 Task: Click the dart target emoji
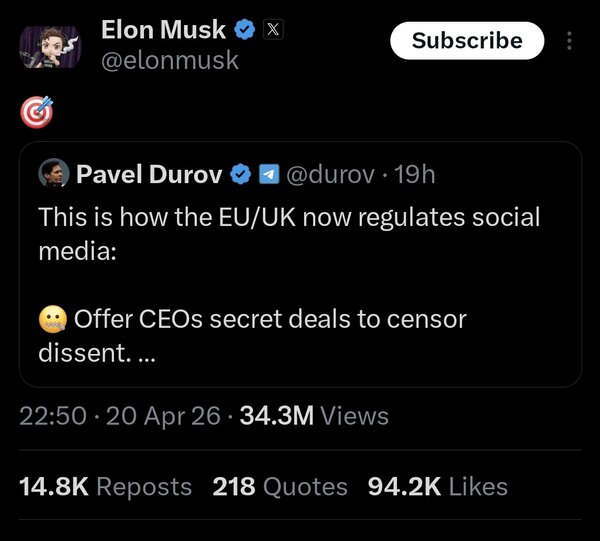[x=35, y=114]
